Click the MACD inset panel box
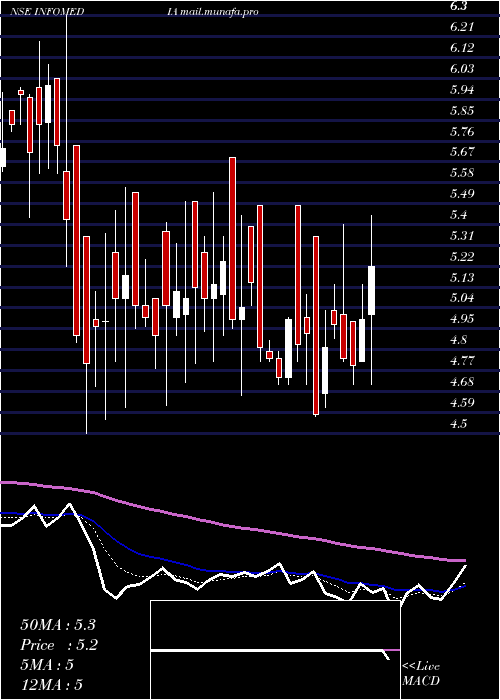Image resolution: width=500 pixels, height=700 pixels. [x=275, y=650]
